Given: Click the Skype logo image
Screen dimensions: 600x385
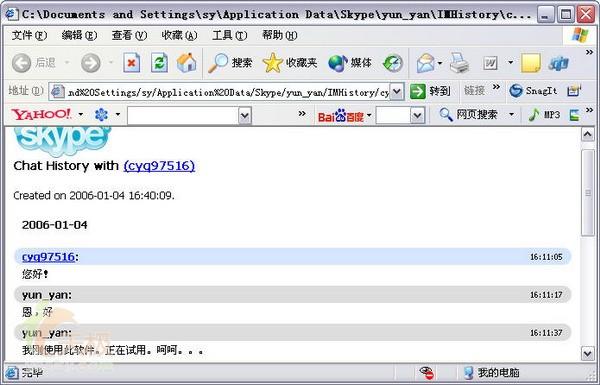Looking at the screenshot, I should [x=62, y=142].
